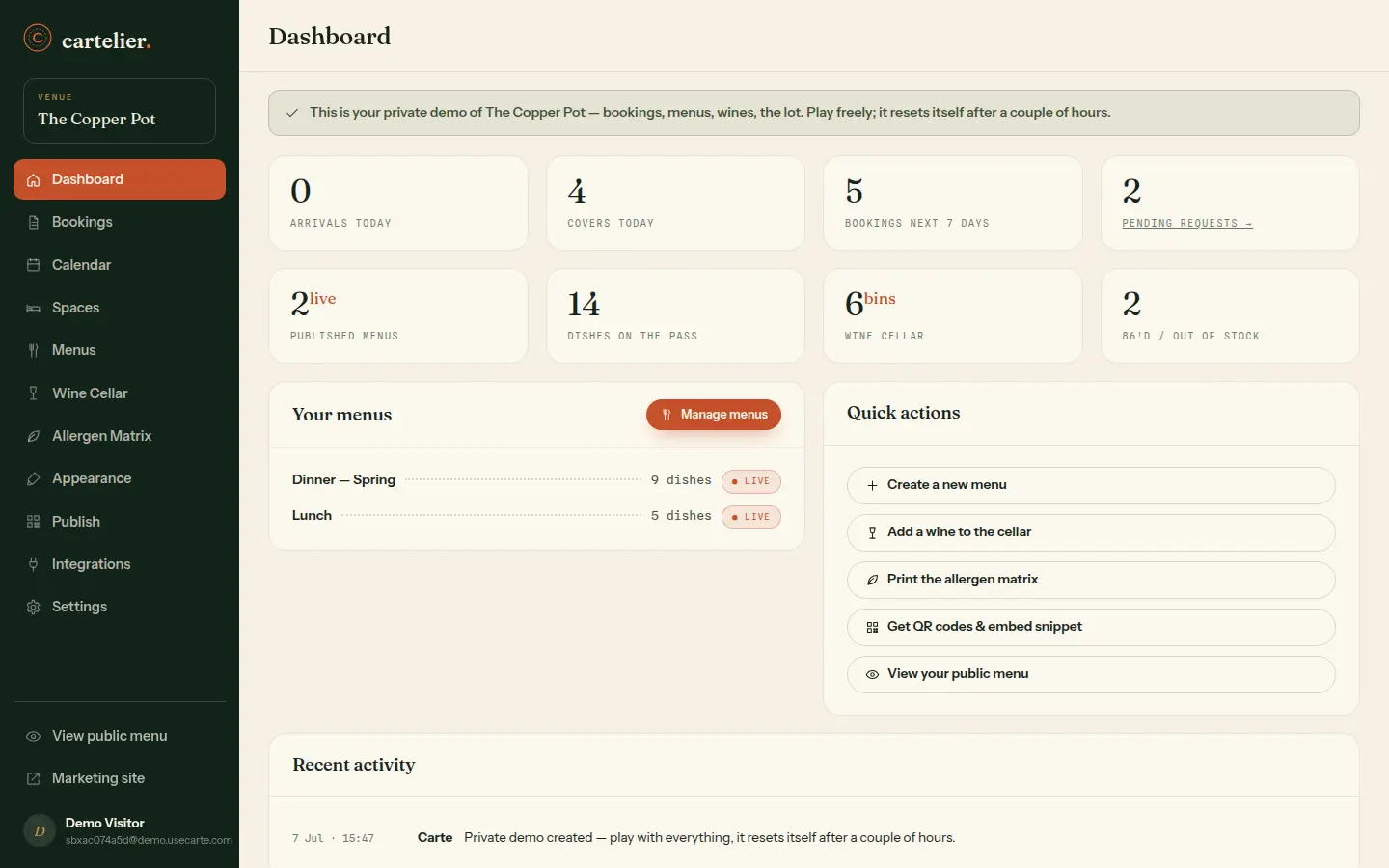
Task: Click the "7 Jul · 15:47" activity timestamp
Action: 333,838
